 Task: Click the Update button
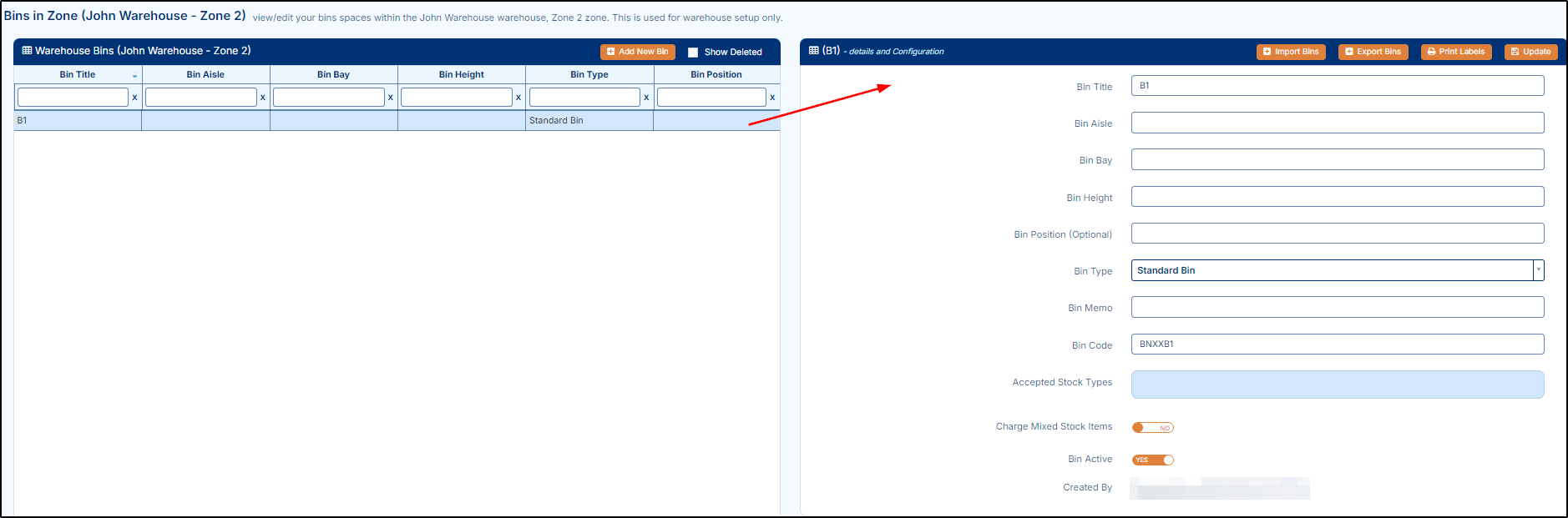(1530, 52)
